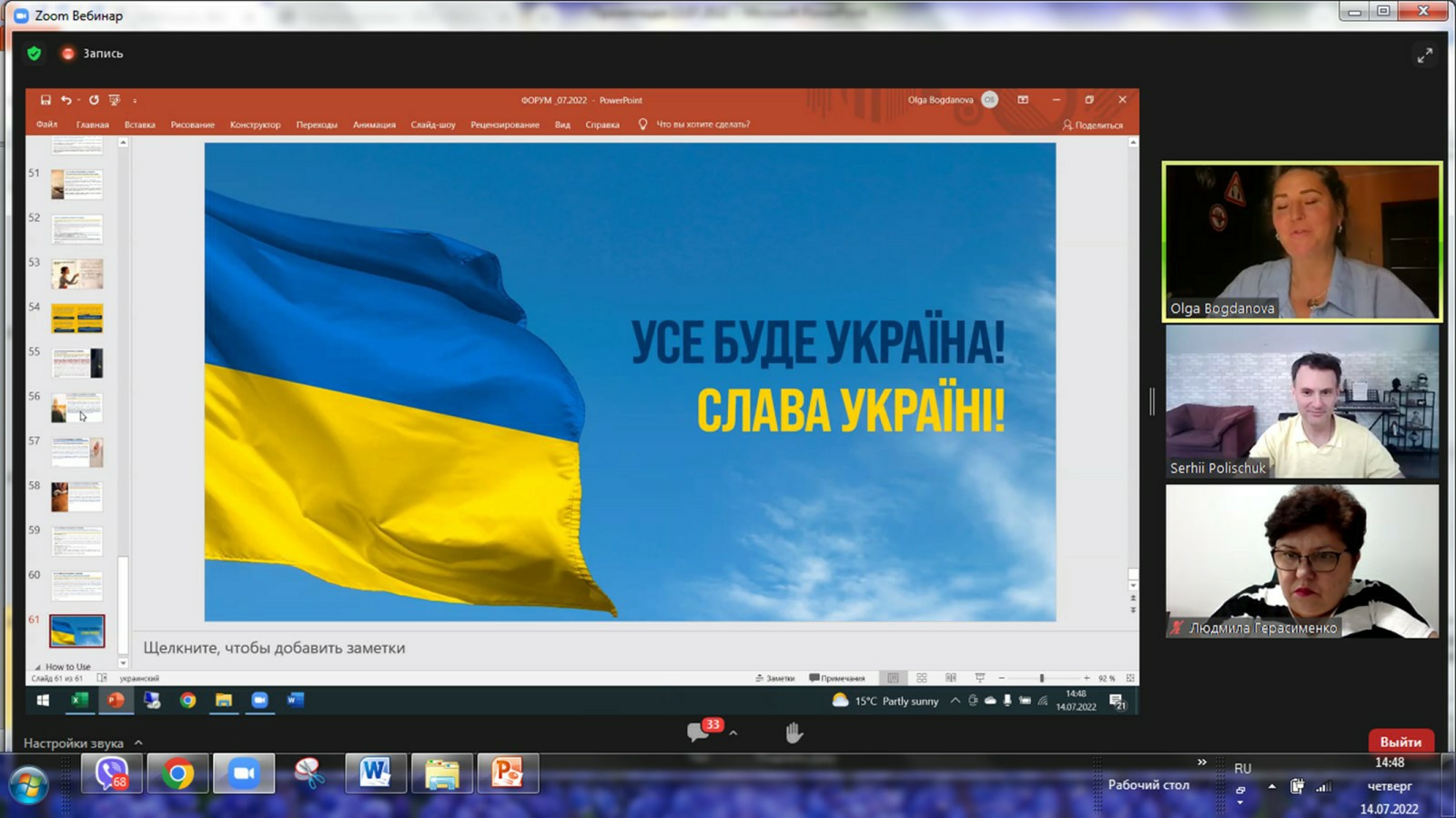This screenshot has height=818, width=1456.
Task: Open the Слайд-шоу ribbon tab
Action: 432,125
